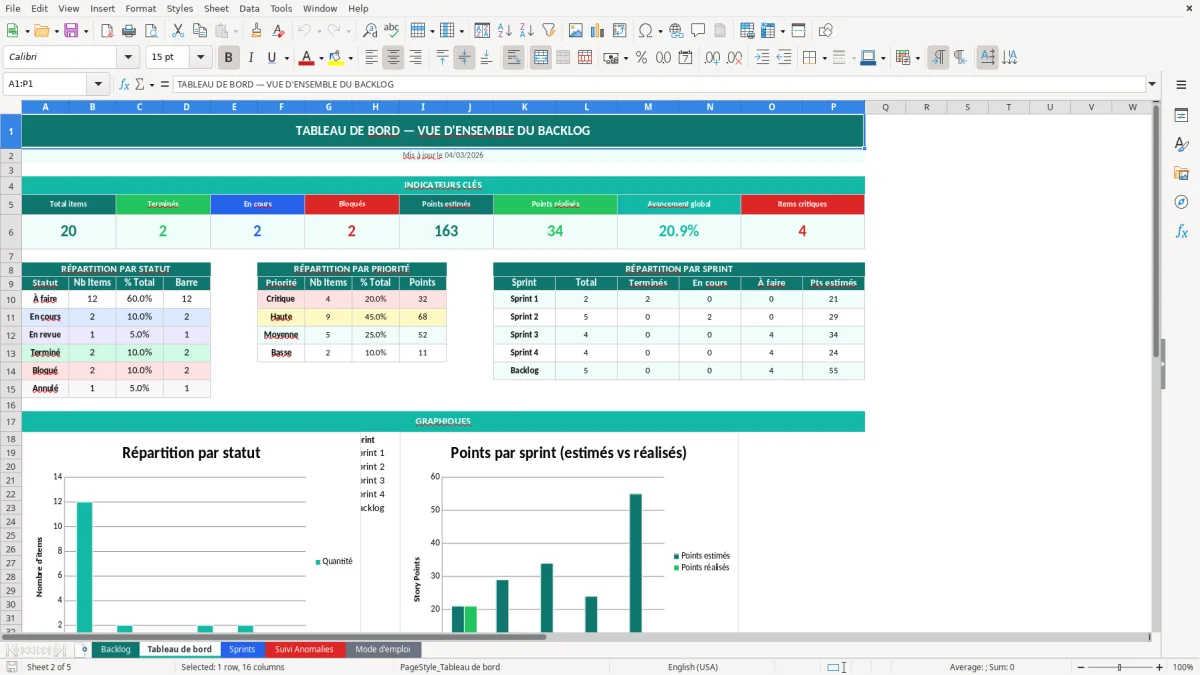Insert a chart from toolbar
The width and height of the screenshot is (1200, 675).
598,31
